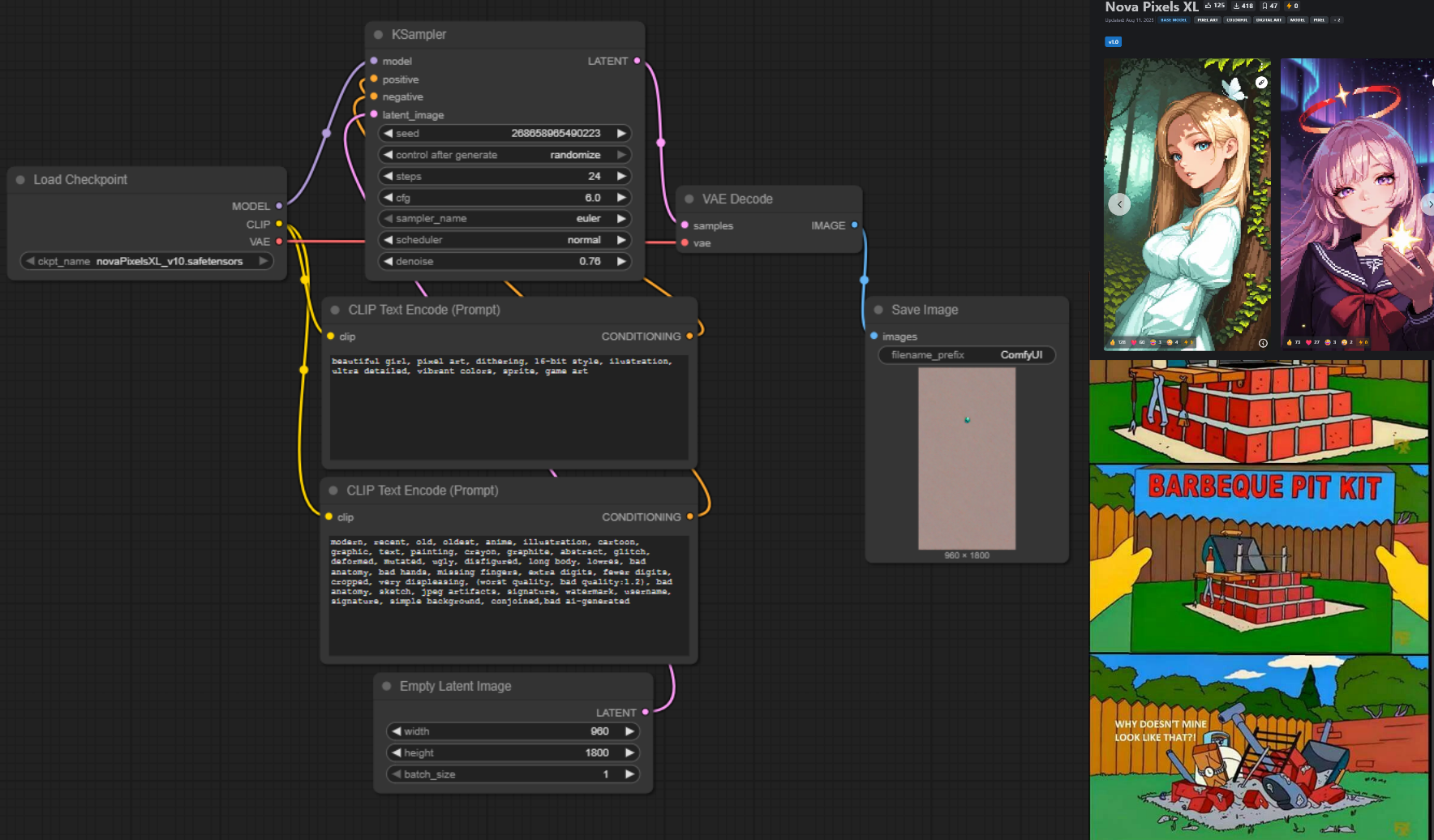
Task: Click VAE Decode vae input socket
Action: coord(685,242)
